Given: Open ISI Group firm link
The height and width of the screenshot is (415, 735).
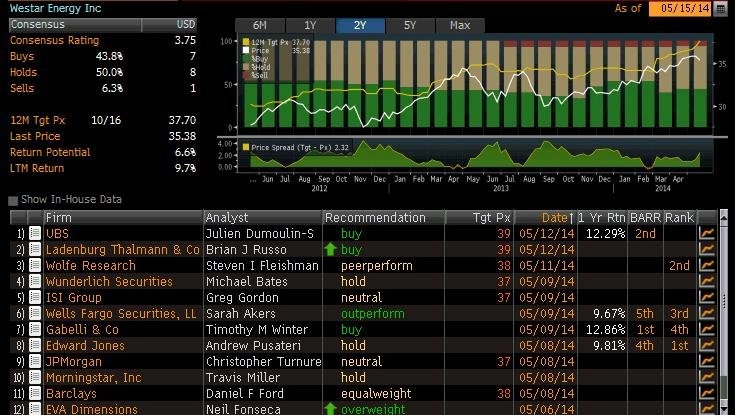Looking at the screenshot, I should [74, 297].
